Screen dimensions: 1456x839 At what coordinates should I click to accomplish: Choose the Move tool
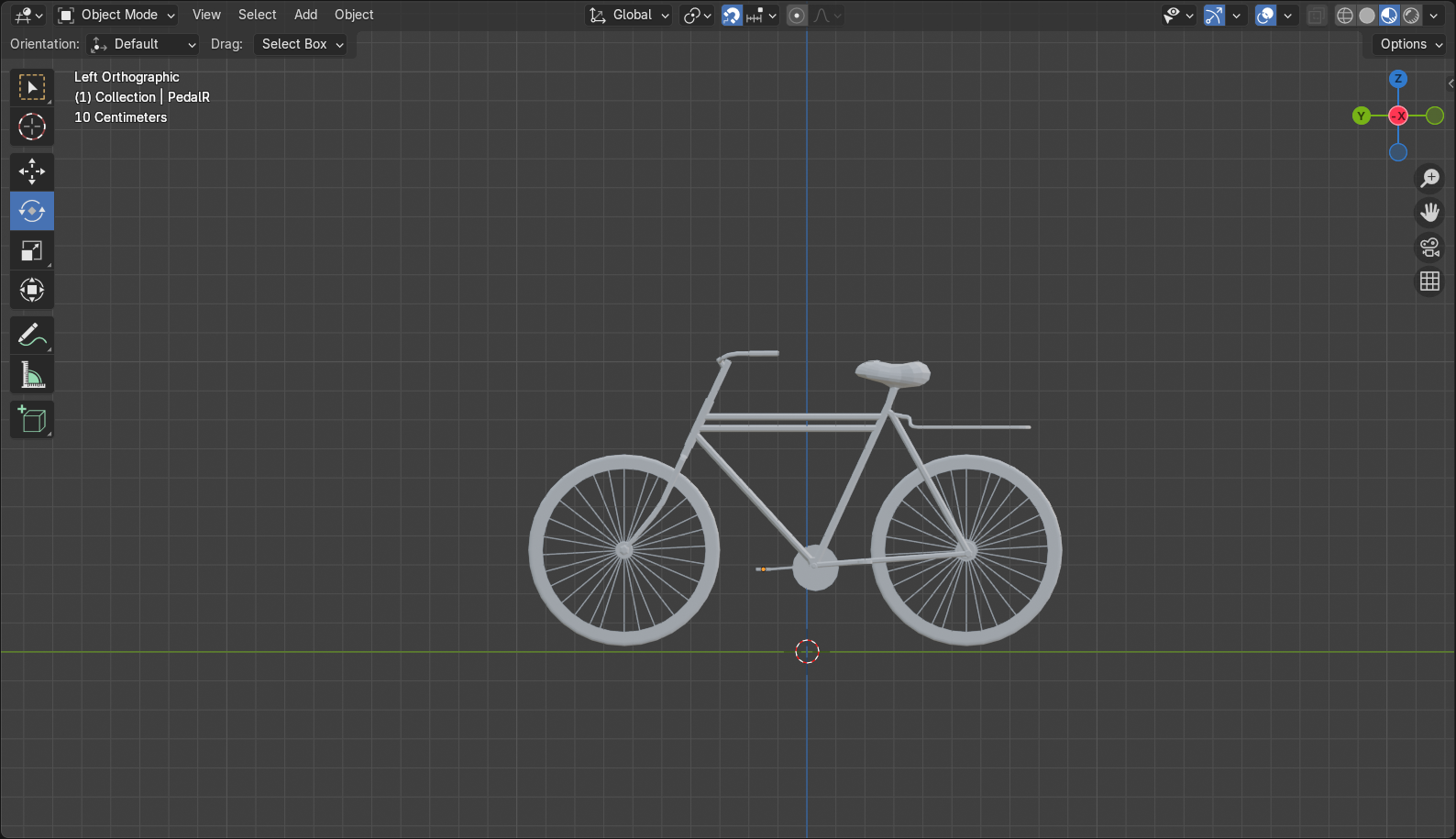[32, 171]
